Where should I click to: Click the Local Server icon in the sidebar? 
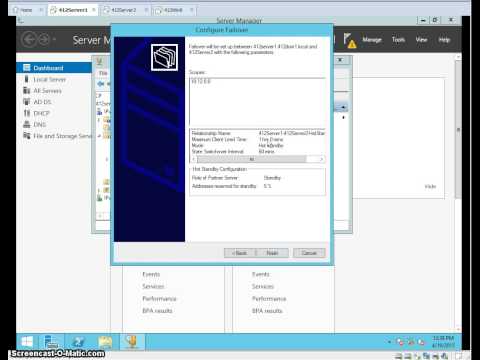click(x=27, y=79)
